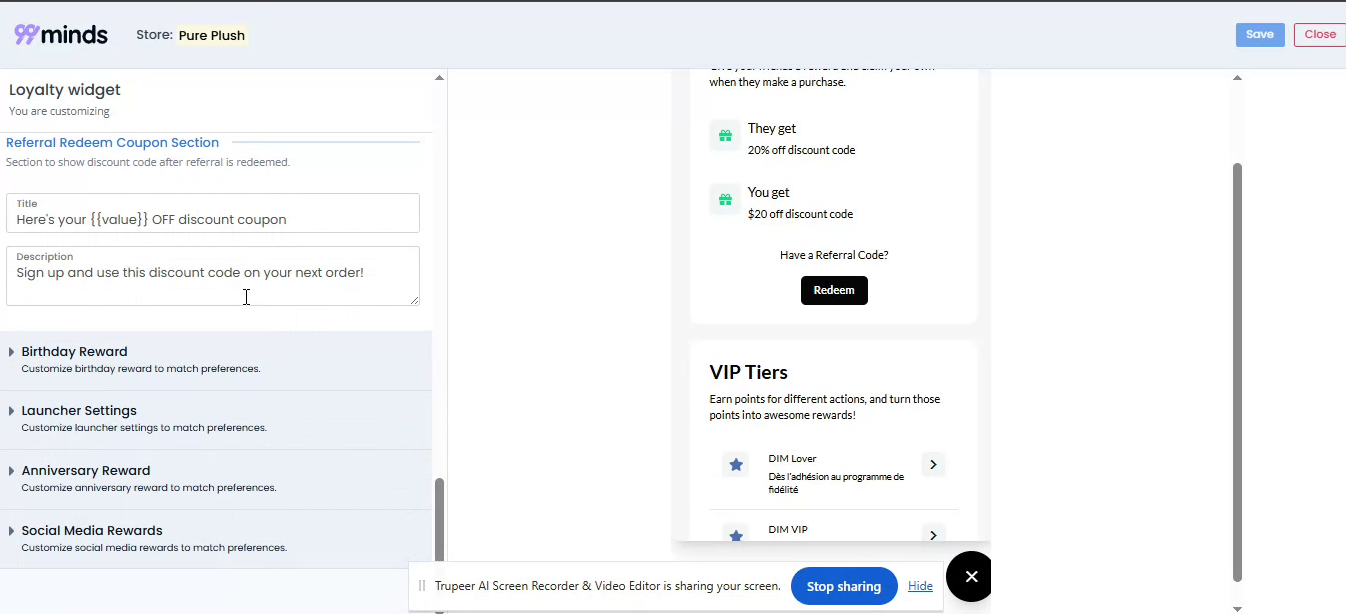Expand the Anniversary Reward section
1346x614 pixels.
point(216,479)
